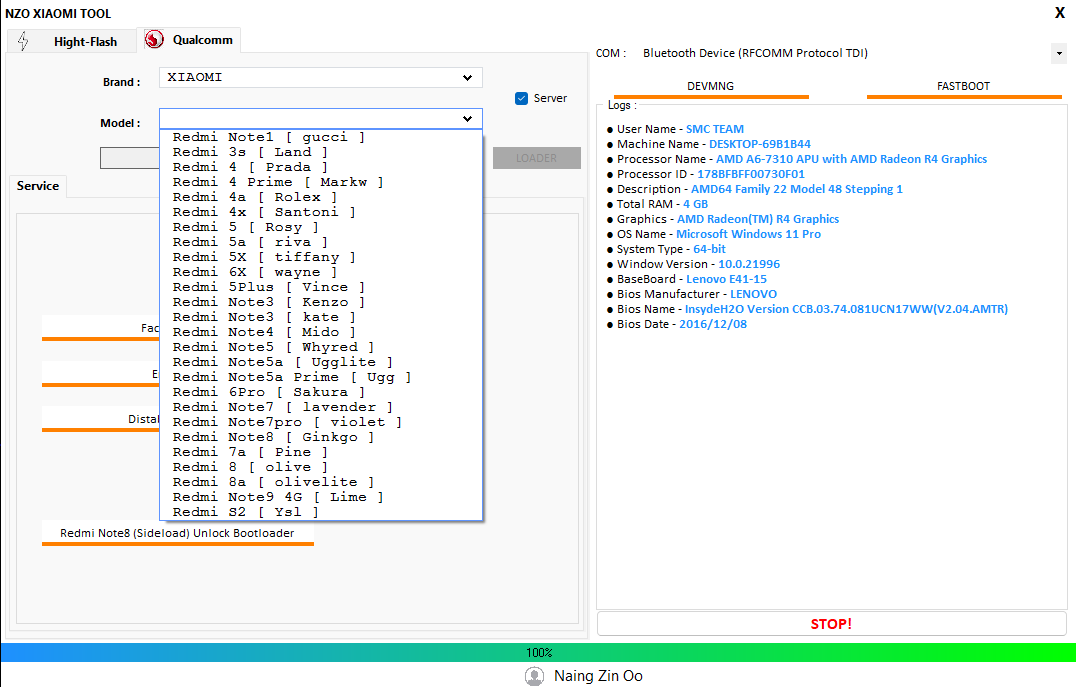Click the red STOP! button
Screen dimensions: 1076x687
pyautogui.click(x=831, y=624)
